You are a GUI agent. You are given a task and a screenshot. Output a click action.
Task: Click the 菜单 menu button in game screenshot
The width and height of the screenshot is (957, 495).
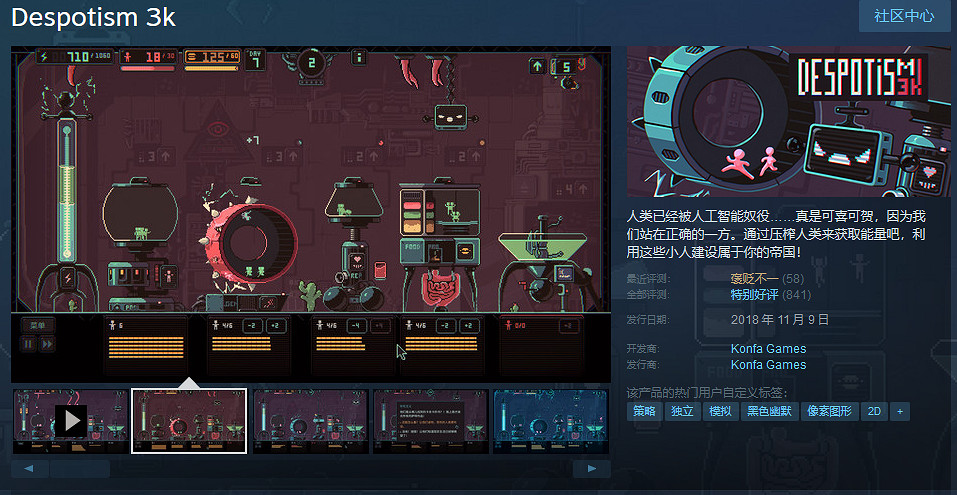click(x=38, y=325)
